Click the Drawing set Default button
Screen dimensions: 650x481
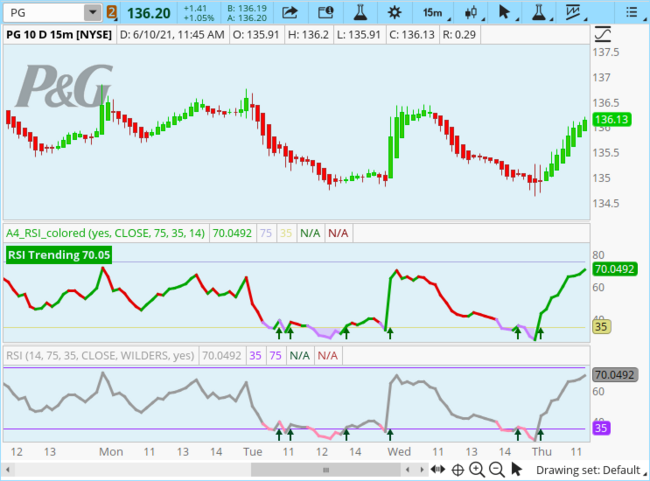588,469
